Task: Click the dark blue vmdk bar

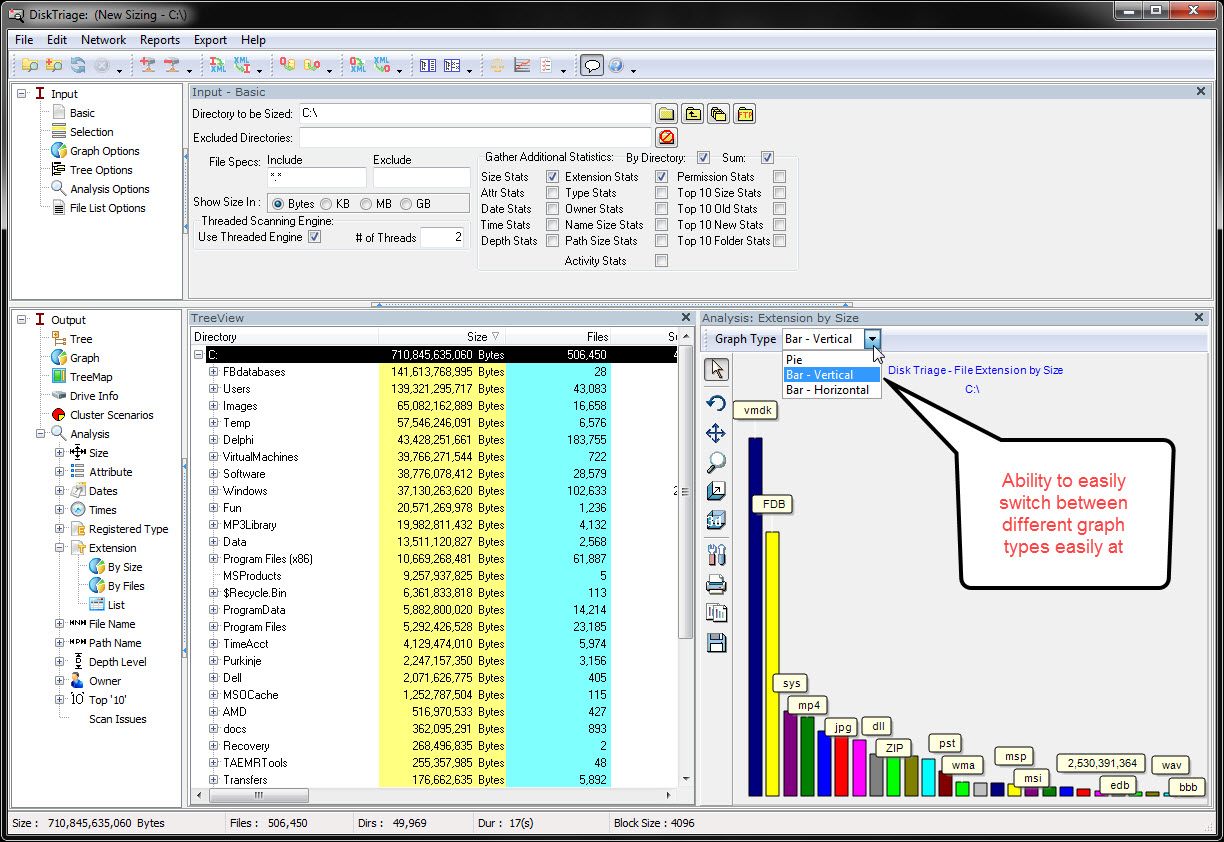Action: 755,616
